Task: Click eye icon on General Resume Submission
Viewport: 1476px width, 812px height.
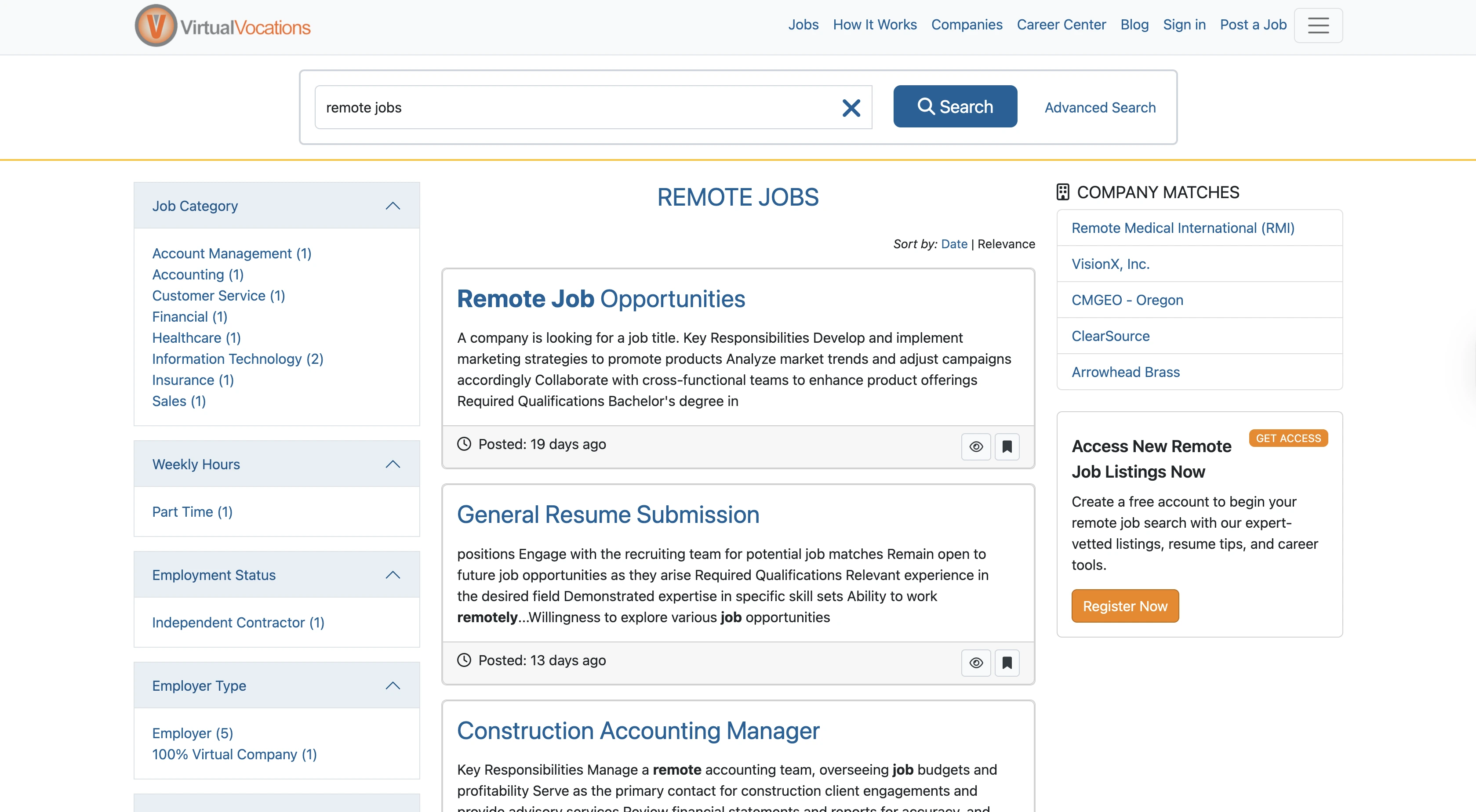Action: click(976, 663)
